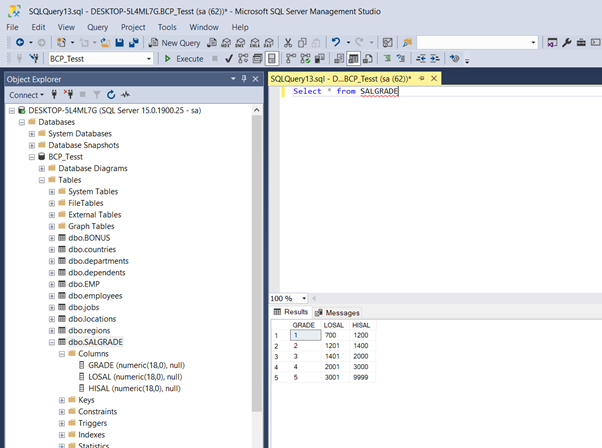Image resolution: width=602 pixels, height=448 pixels.
Task: Click the Toolbox icon in toolbar
Action: pyautogui.click(x=581, y=42)
